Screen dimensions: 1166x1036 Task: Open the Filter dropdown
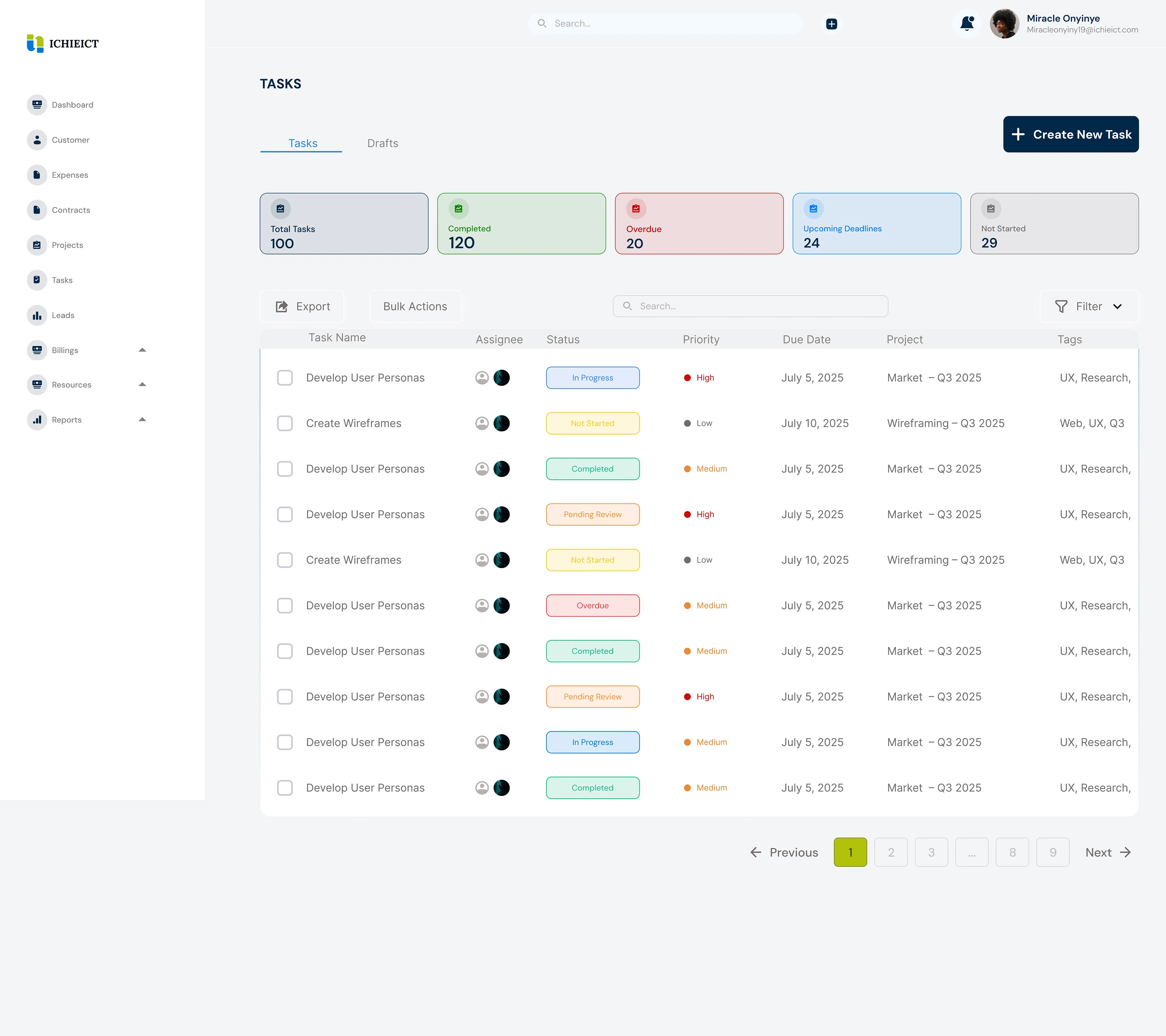1089,306
